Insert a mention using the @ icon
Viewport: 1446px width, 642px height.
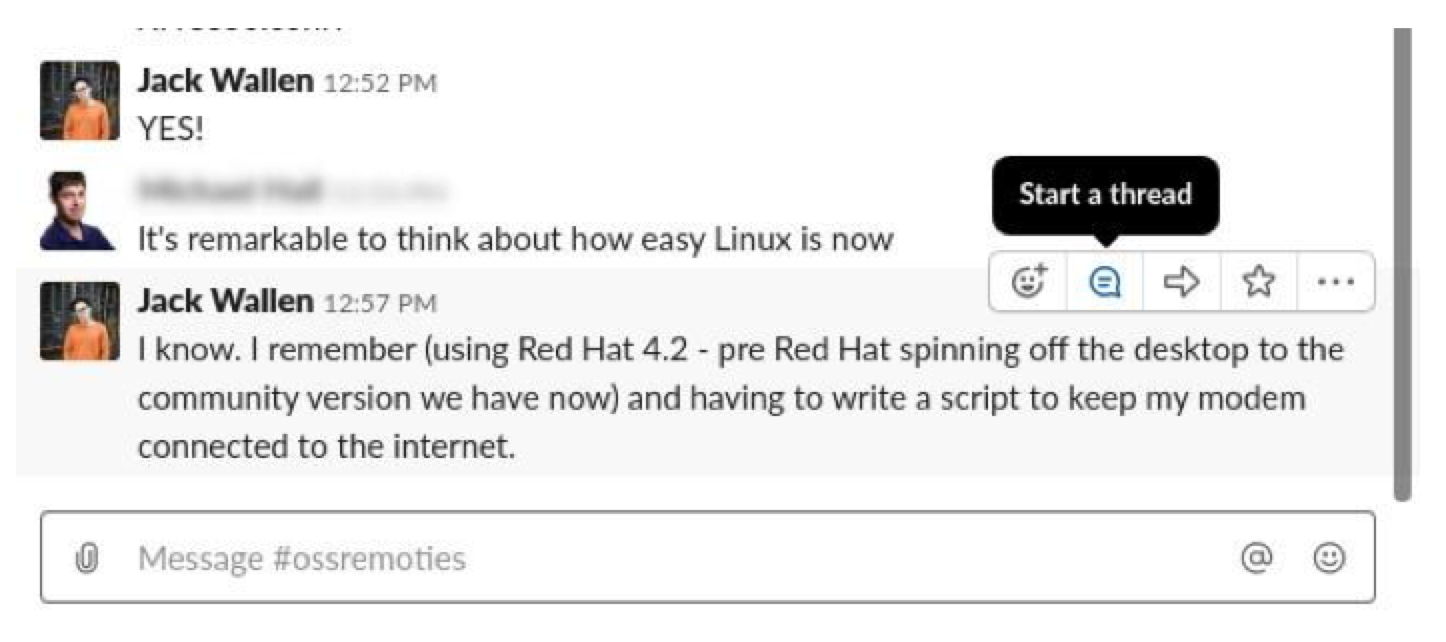[x=1254, y=558]
